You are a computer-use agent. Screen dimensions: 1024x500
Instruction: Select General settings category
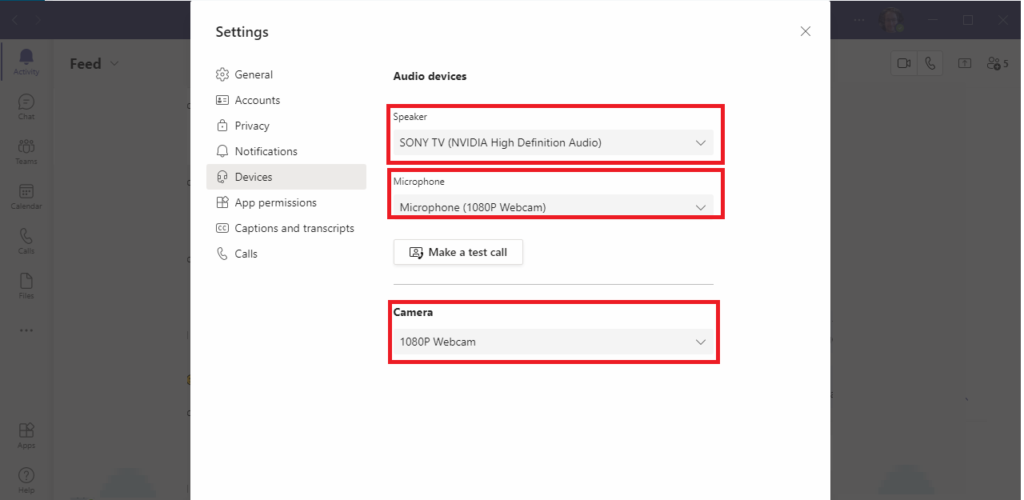click(286, 74)
